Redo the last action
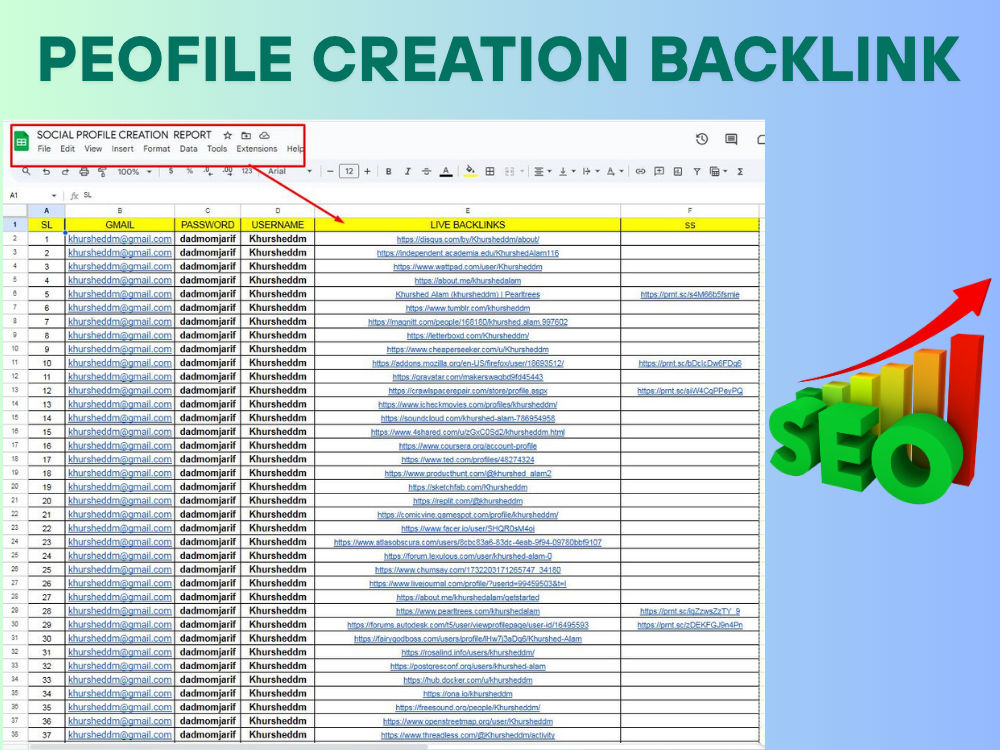 tap(65, 172)
